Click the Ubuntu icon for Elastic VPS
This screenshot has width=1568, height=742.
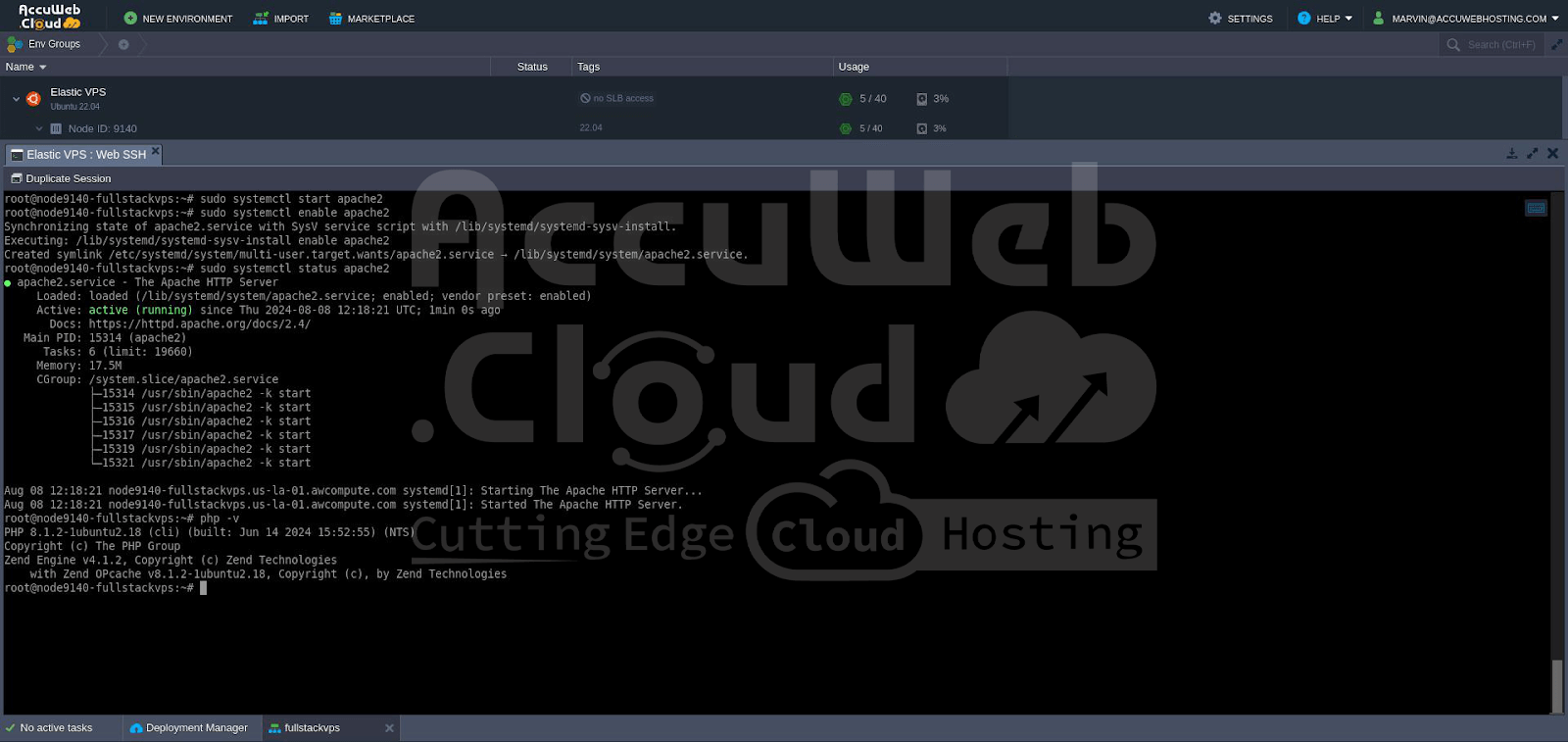tap(33, 99)
